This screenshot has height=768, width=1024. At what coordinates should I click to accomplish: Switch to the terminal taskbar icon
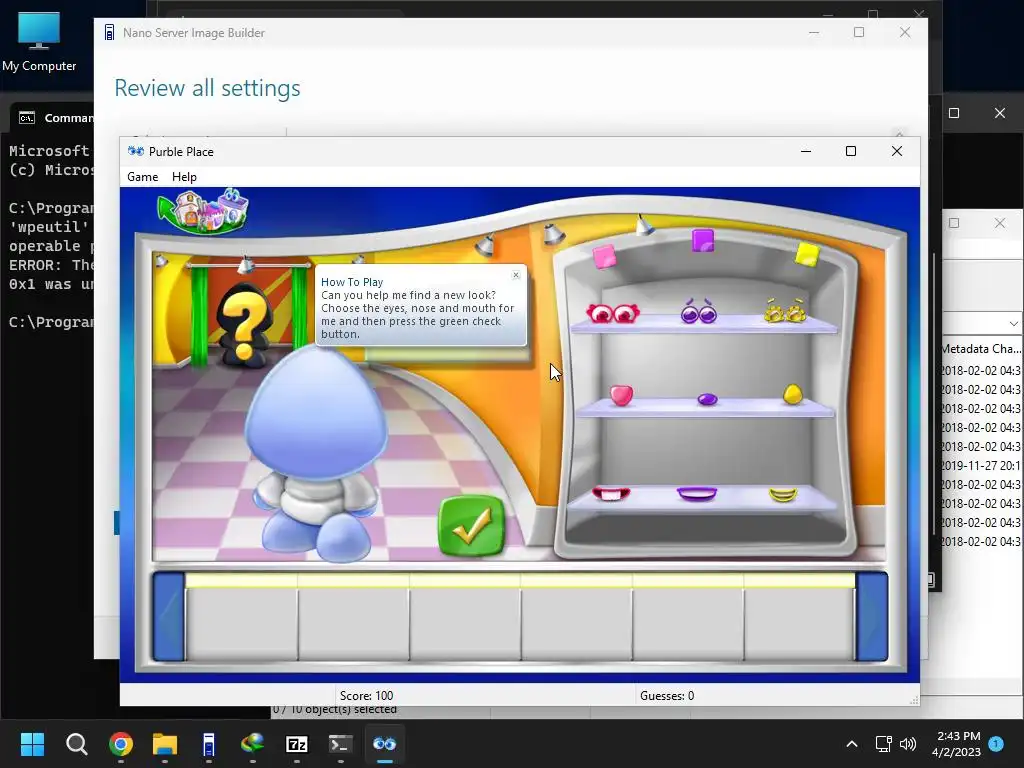point(340,744)
